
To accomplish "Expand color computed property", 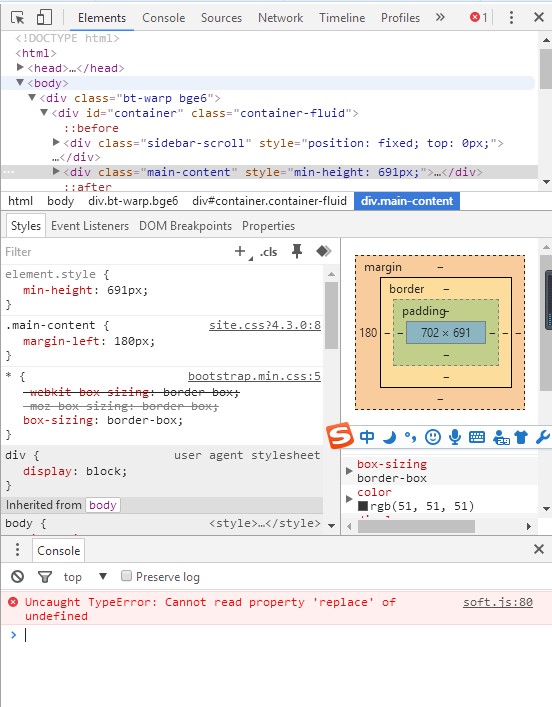I will click(349, 499).
